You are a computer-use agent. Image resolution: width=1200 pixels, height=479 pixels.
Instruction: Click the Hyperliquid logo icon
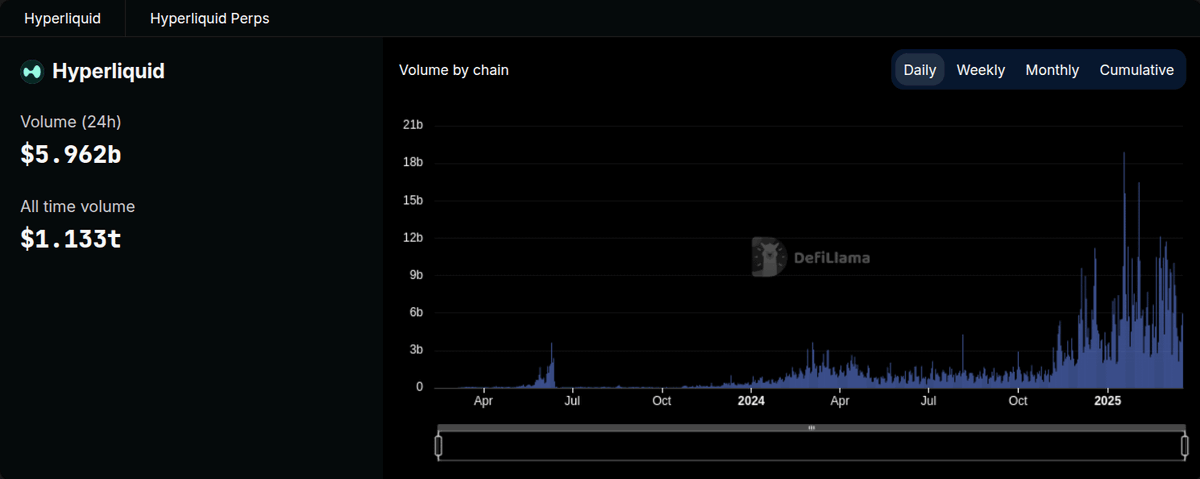(32, 71)
